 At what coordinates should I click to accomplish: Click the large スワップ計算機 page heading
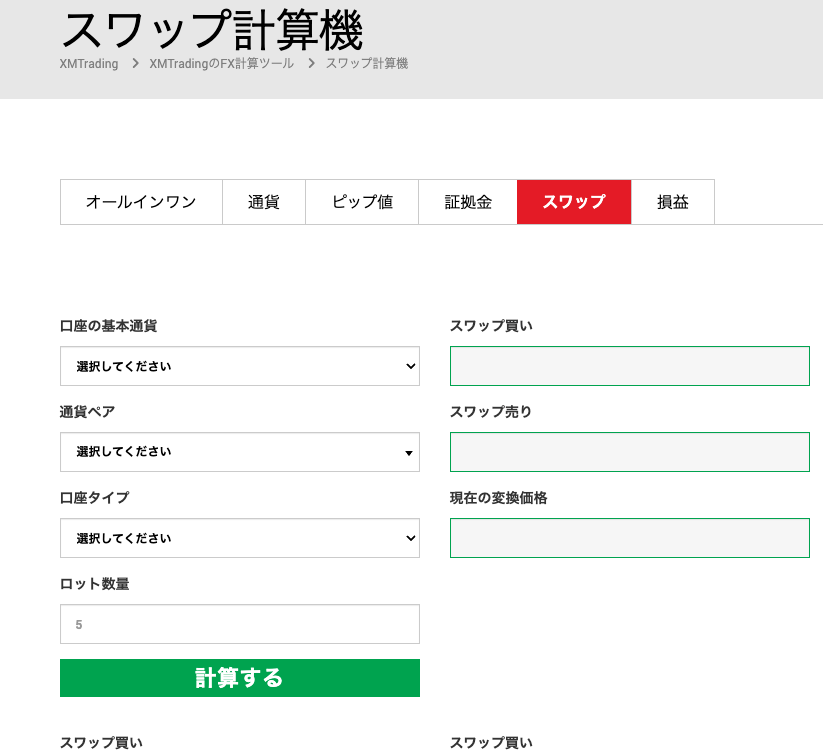click(212, 30)
